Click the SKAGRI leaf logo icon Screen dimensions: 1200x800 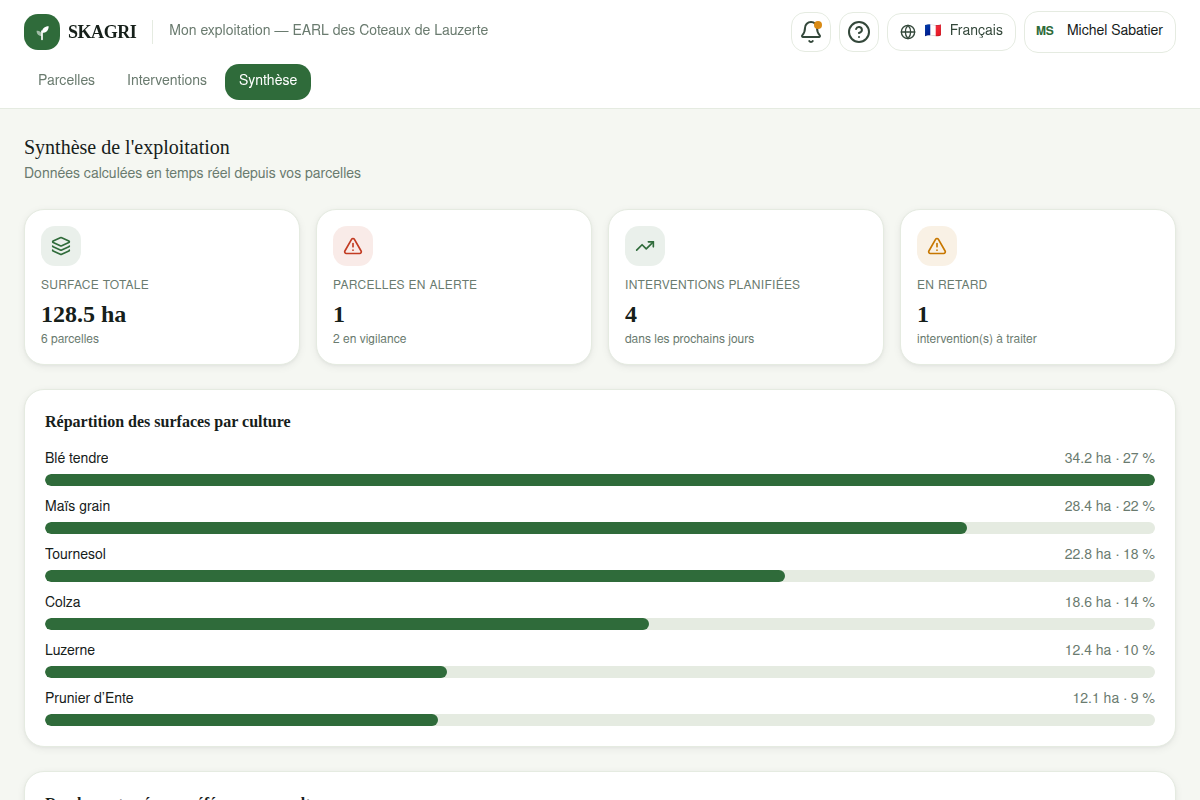pyautogui.click(x=42, y=32)
